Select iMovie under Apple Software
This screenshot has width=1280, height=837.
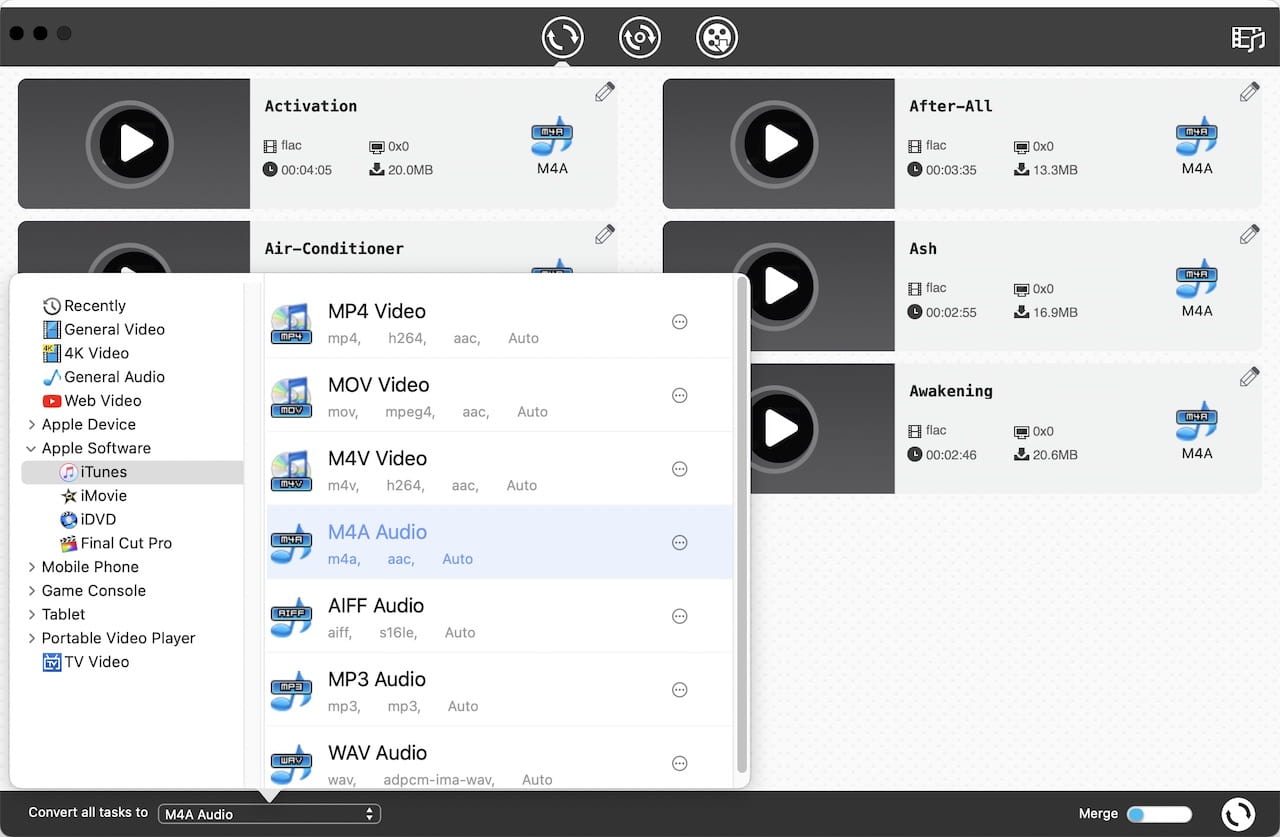(x=103, y=496)
